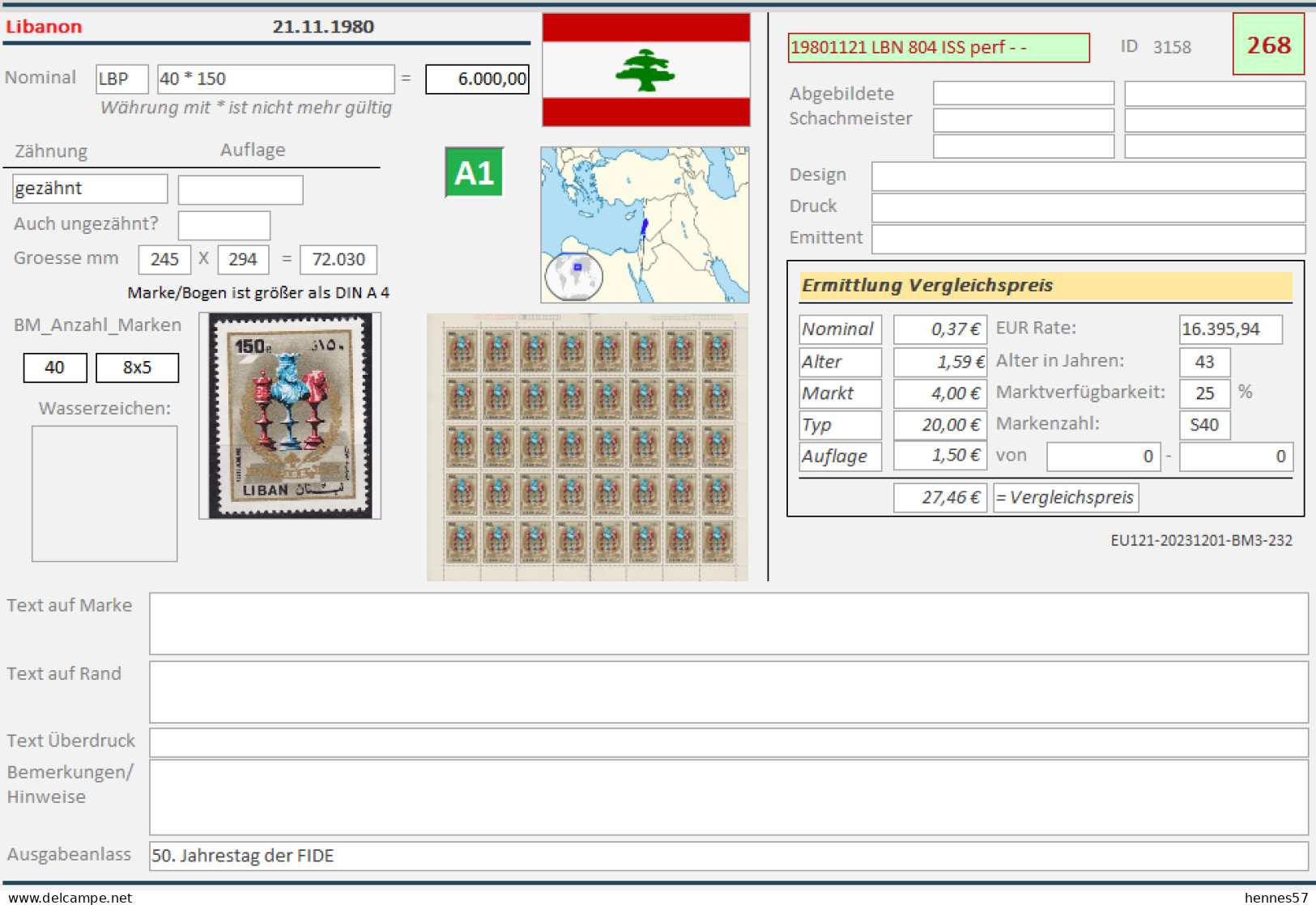This screenshot has width=1316, height=905.
Task: Edit Alter in Jahren field 43
Action: (1205, 362)
